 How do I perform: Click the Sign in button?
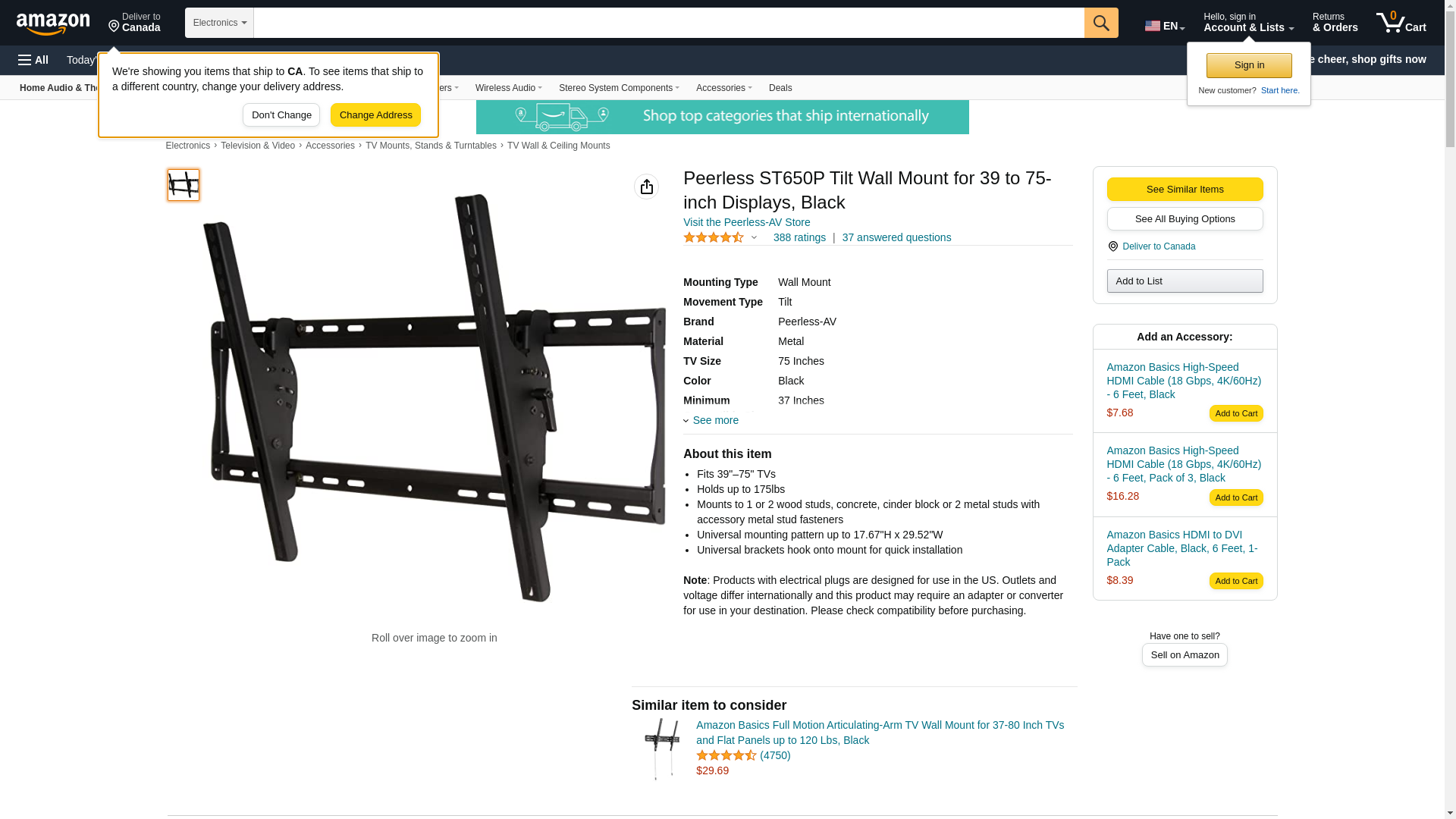1249,65
